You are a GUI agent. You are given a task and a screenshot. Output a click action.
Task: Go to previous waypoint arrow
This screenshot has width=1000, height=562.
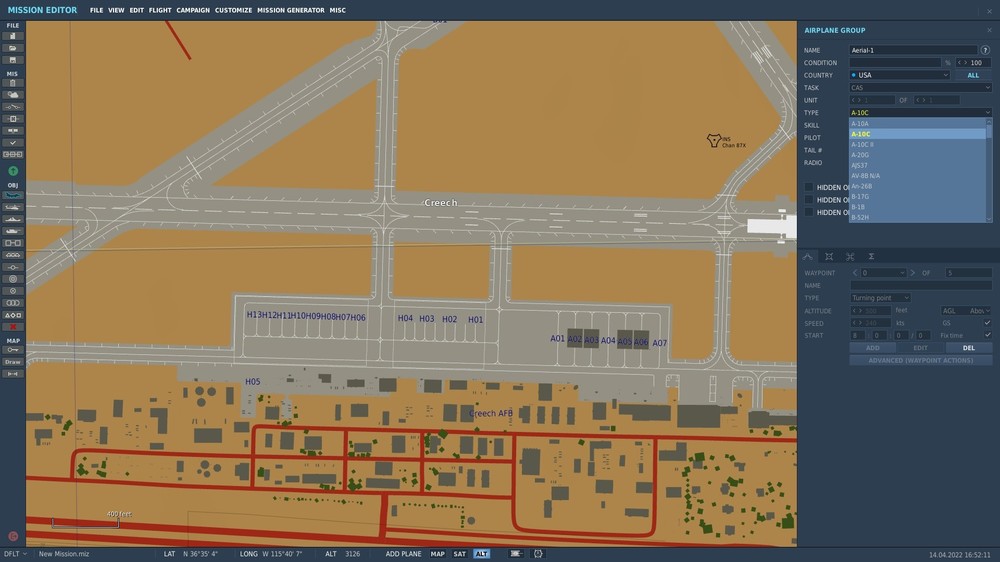click(855, 273)
